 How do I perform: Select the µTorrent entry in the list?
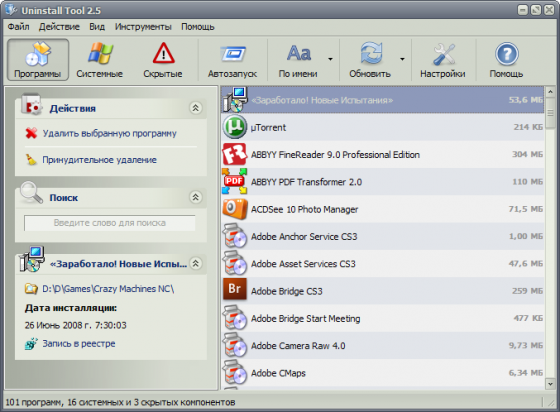(383, 127)
